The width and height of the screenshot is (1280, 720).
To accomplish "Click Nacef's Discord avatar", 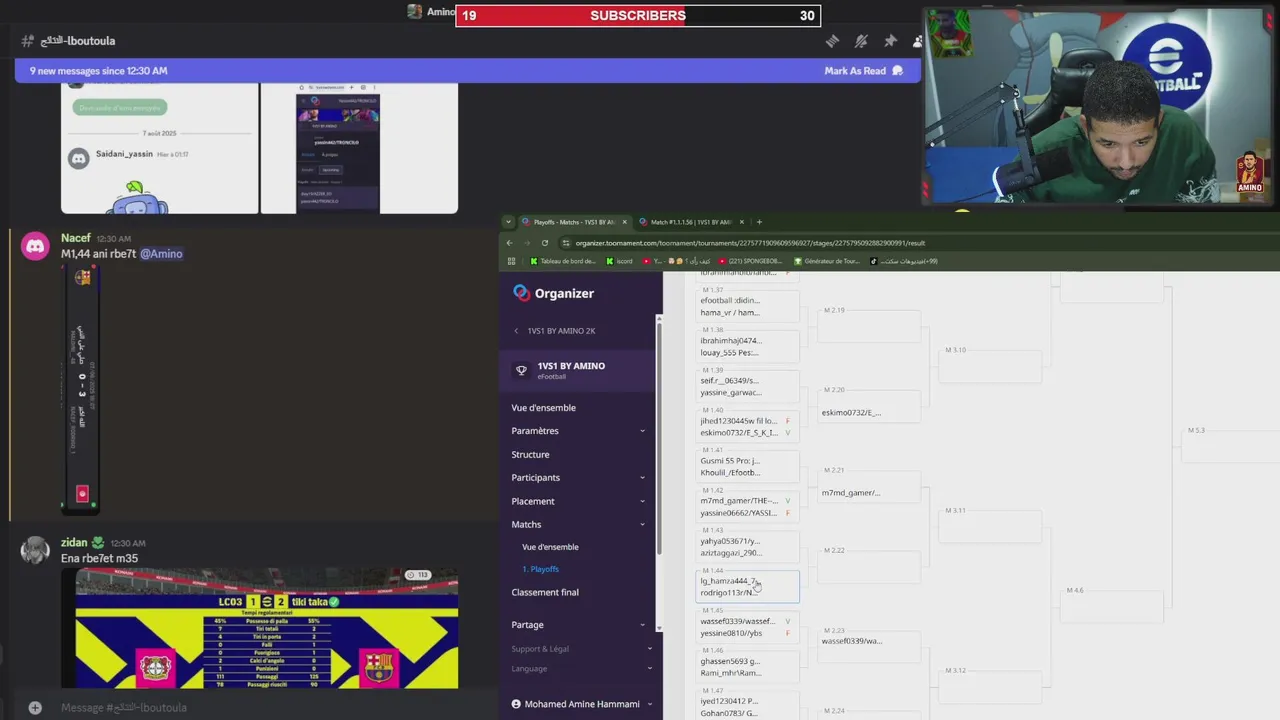I will [35, 246].
